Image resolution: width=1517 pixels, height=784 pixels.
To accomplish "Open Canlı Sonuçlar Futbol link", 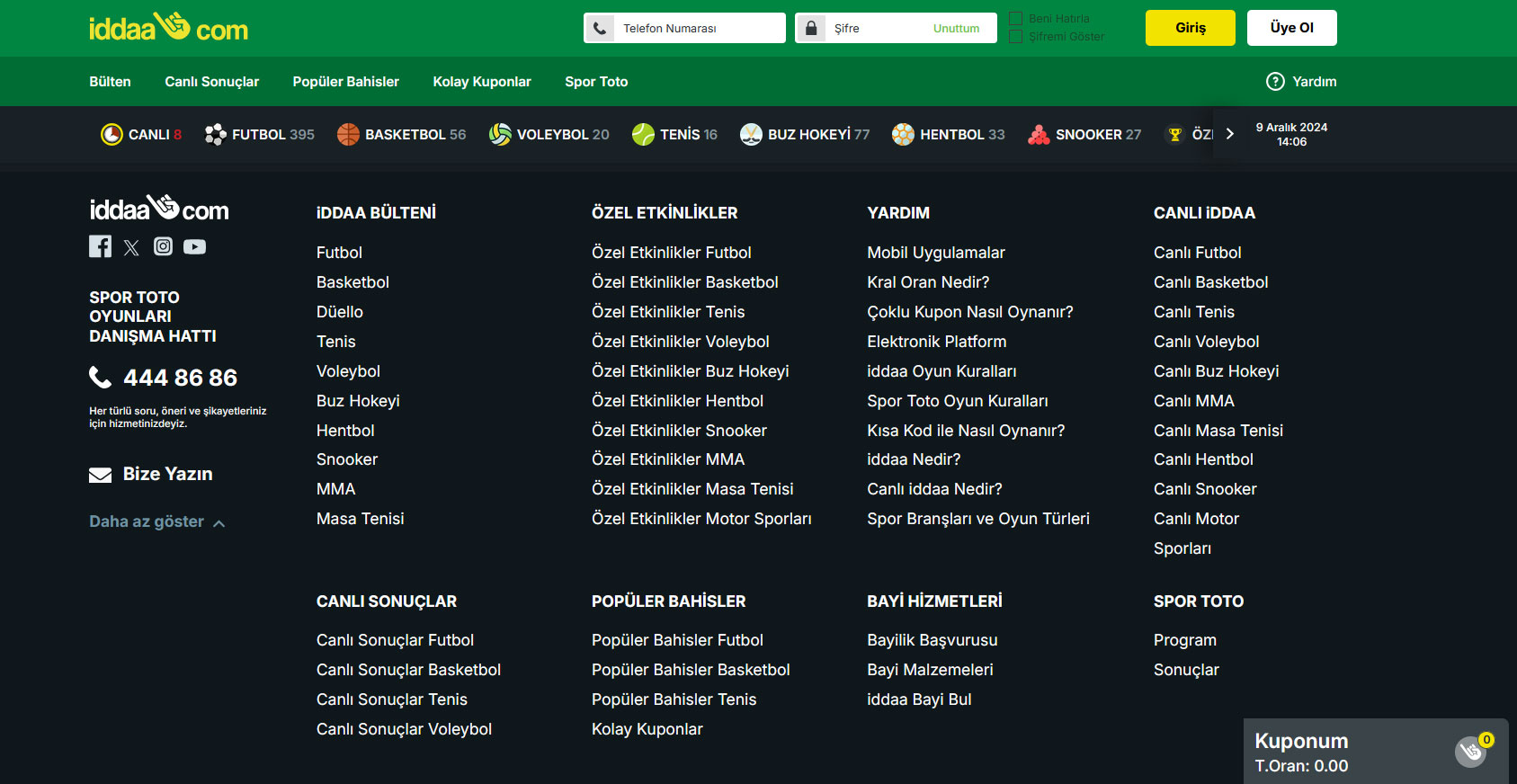I will [x=395, y=640].
